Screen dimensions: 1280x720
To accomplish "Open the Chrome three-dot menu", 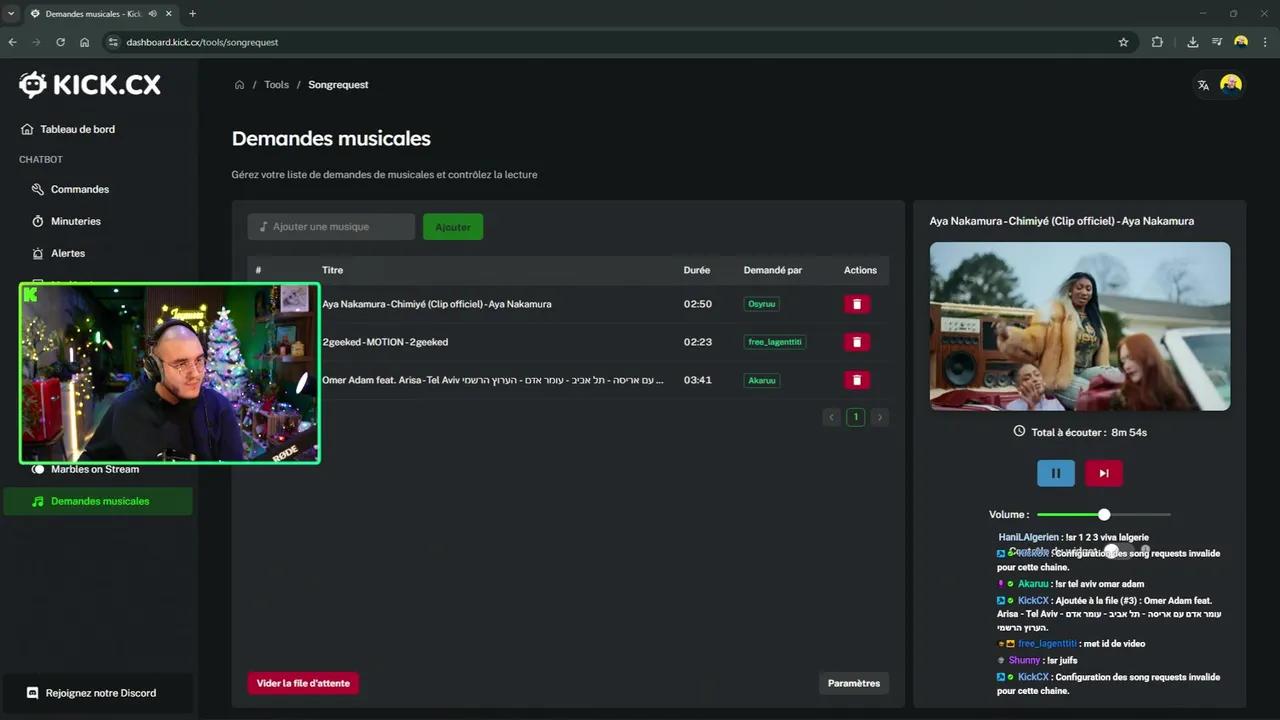I will (1265, 42).
